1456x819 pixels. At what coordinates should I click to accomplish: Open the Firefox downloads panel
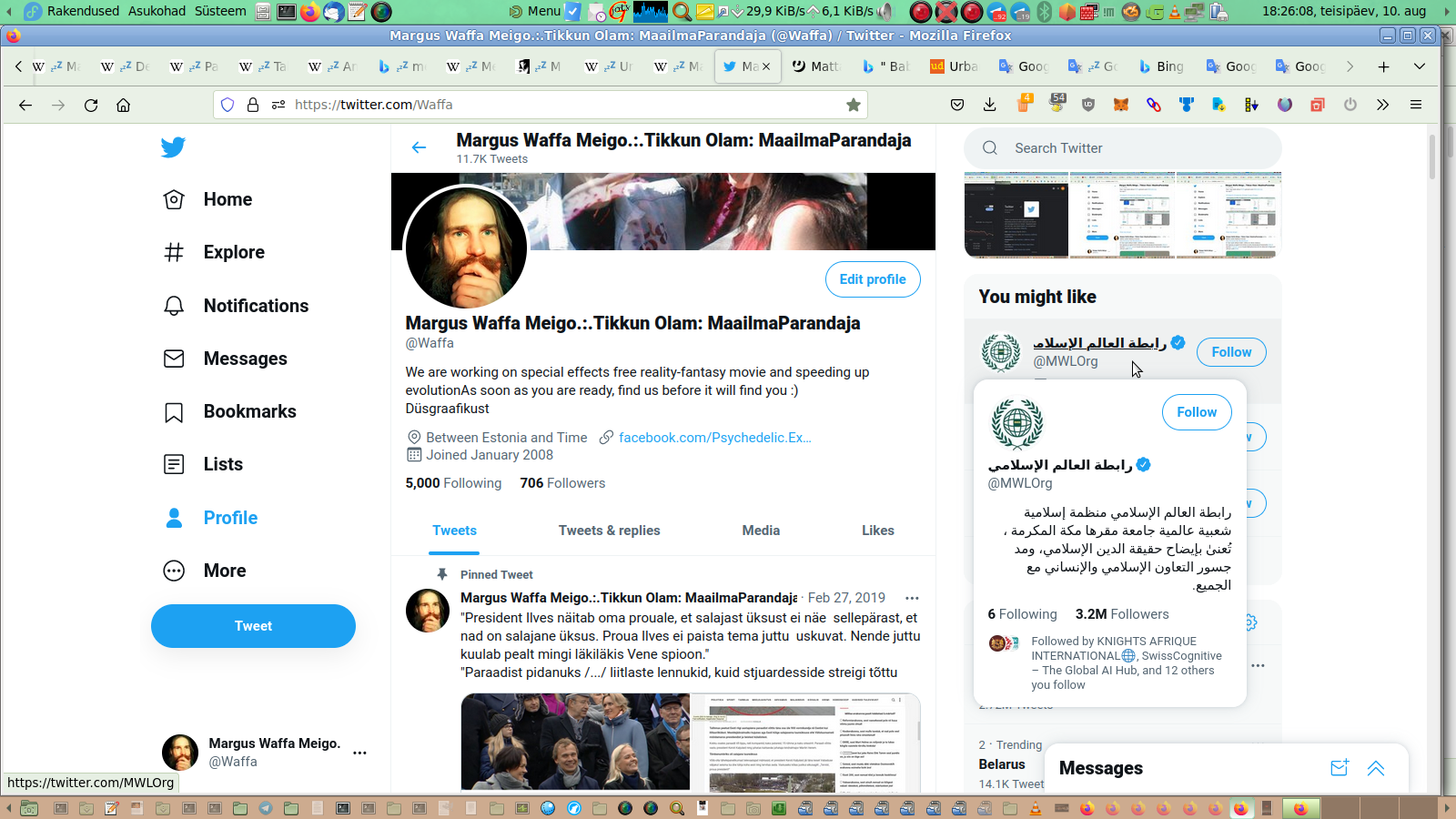tap(990, 105)
